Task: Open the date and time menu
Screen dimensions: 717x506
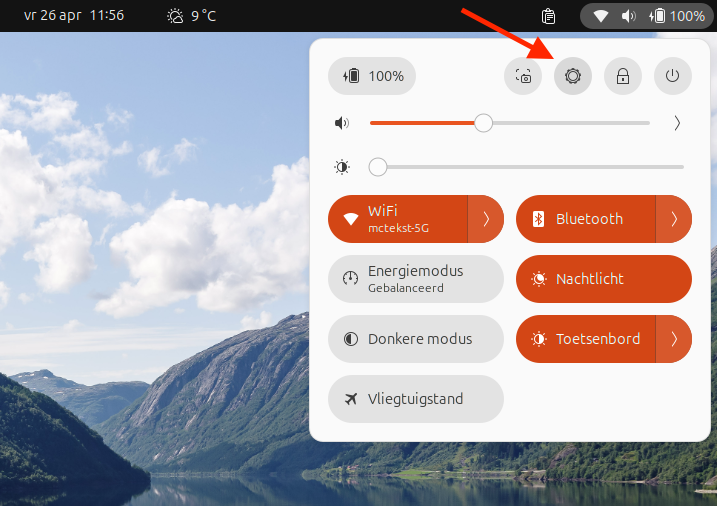Action: [x=74, y=16]
